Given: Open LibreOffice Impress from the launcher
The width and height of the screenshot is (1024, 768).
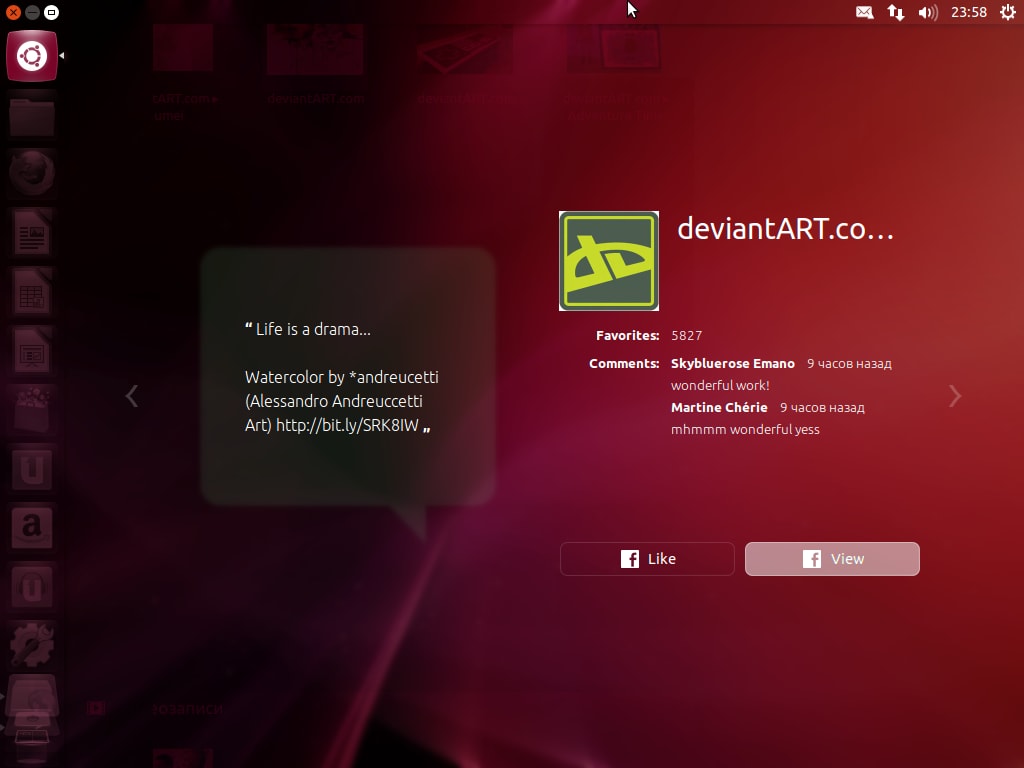Looking at the screenshot, I should (x=31, y=351).
